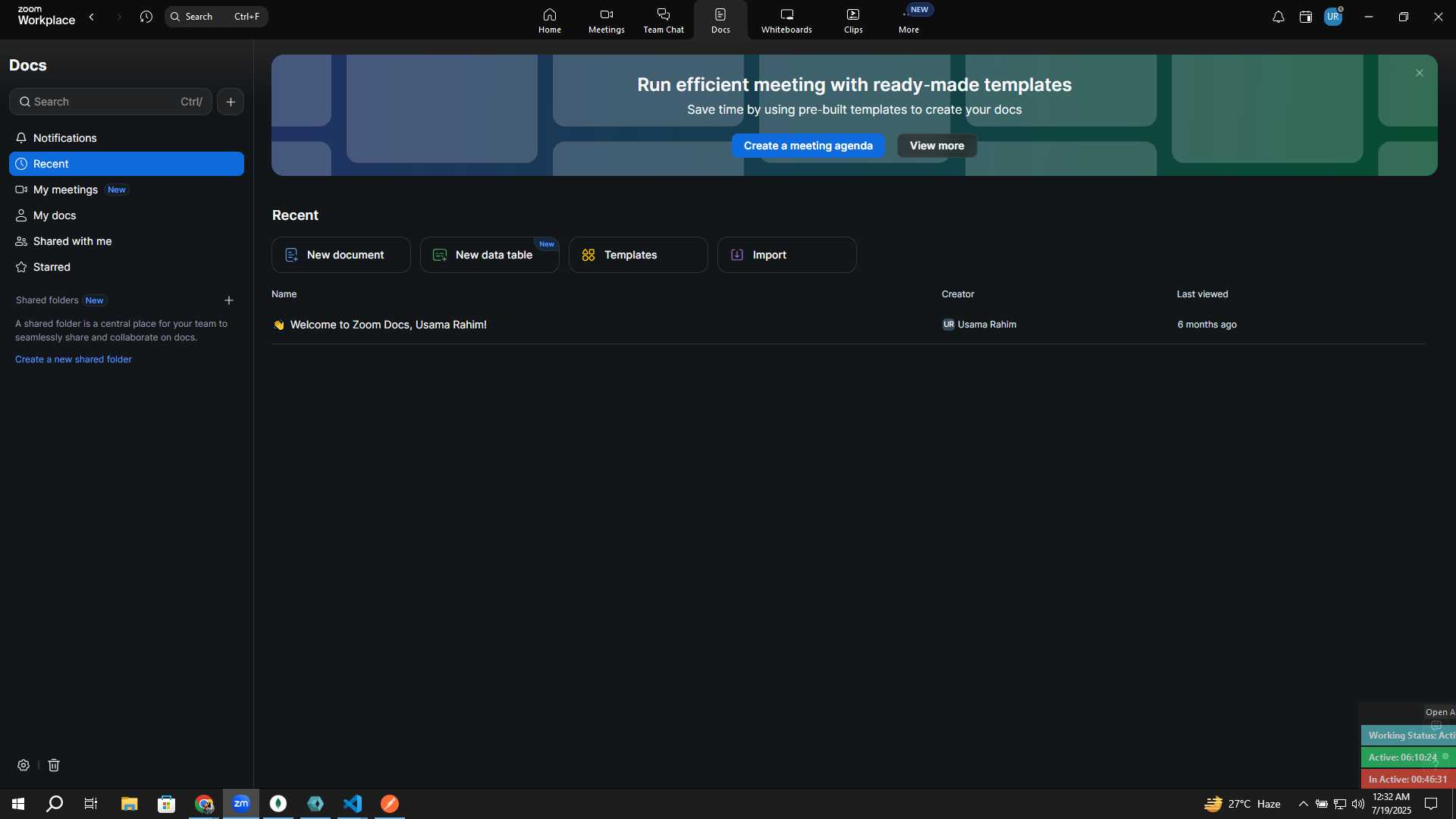Open Chrome from the taskbar
The image size is (1456, 819).
tap(204, 804)
